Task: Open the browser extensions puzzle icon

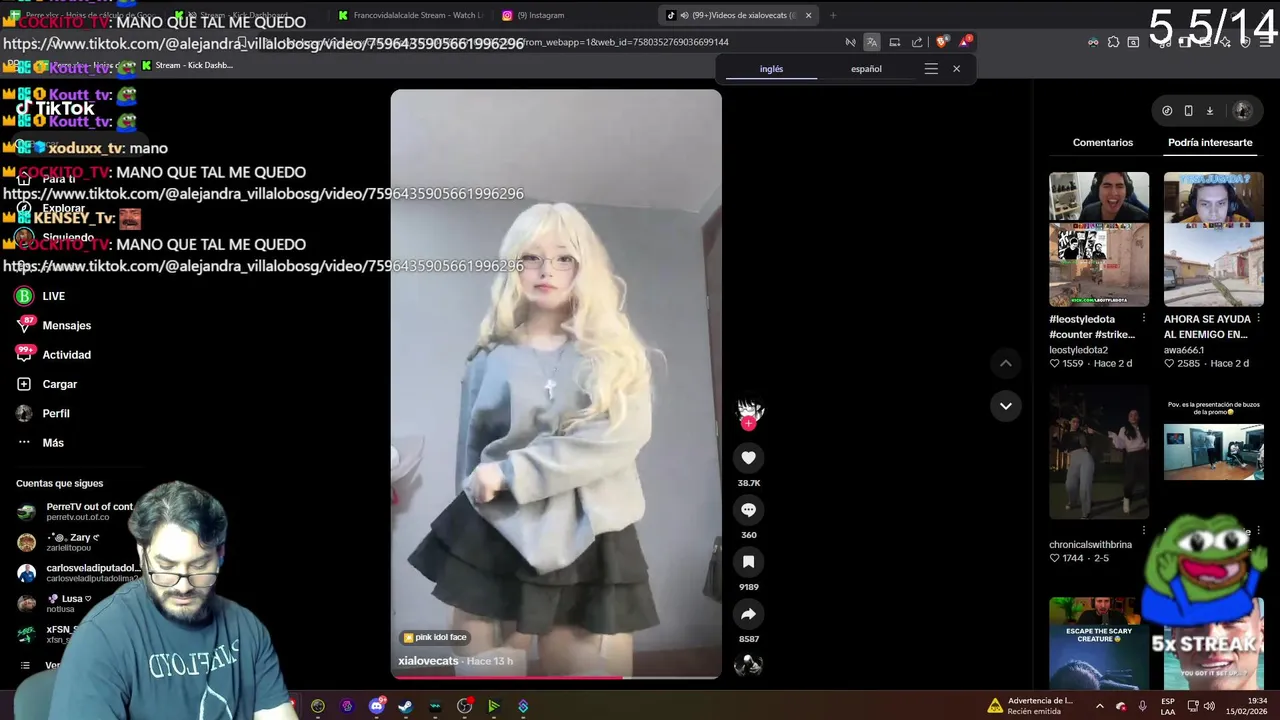Action: click(x=1113, y=42)
